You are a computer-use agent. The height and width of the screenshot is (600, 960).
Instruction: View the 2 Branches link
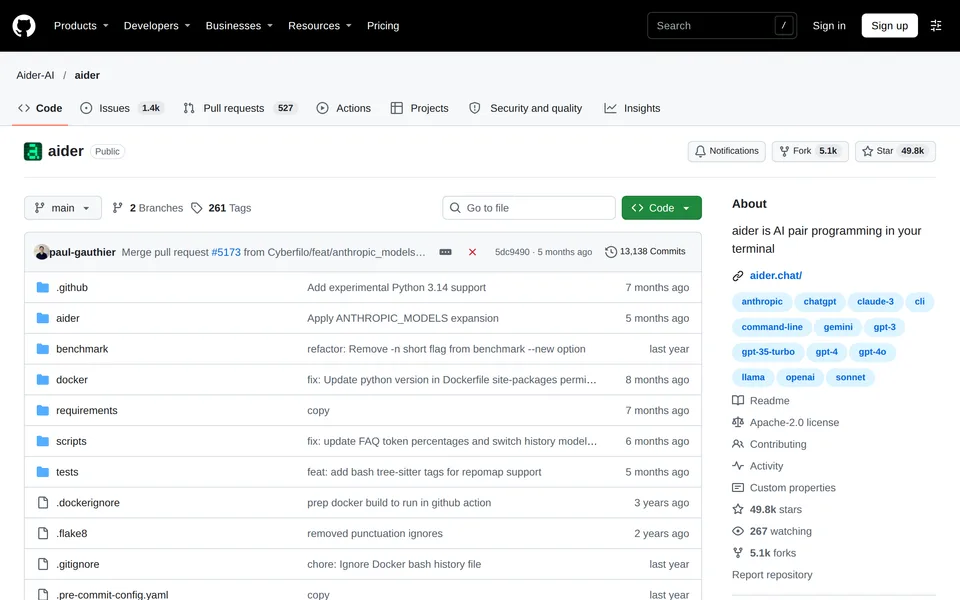pos(148,208)
